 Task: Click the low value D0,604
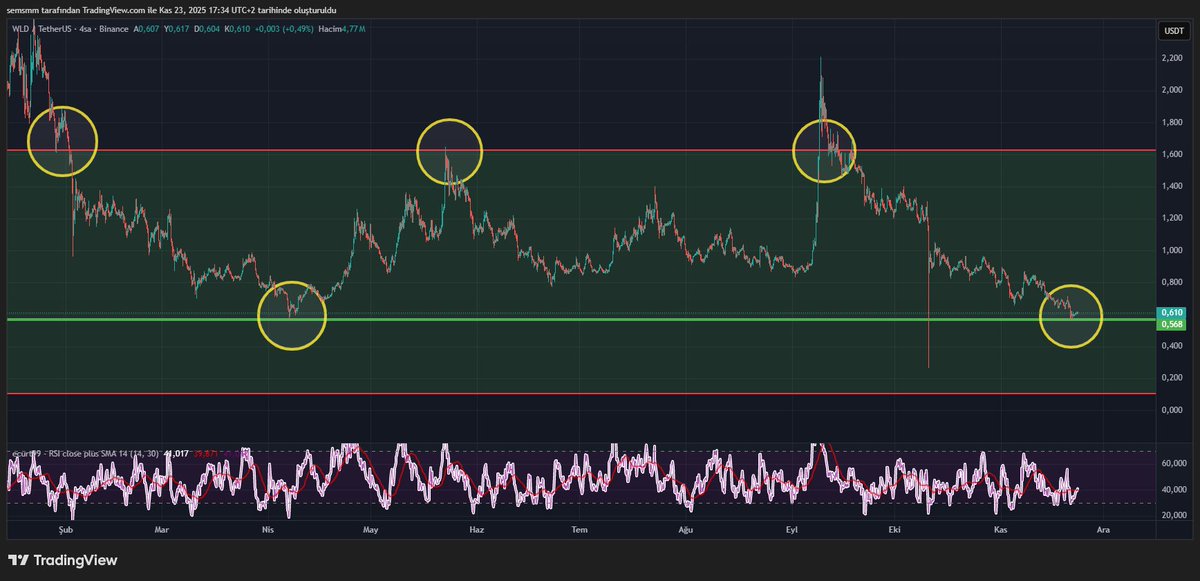pos(207,29)
